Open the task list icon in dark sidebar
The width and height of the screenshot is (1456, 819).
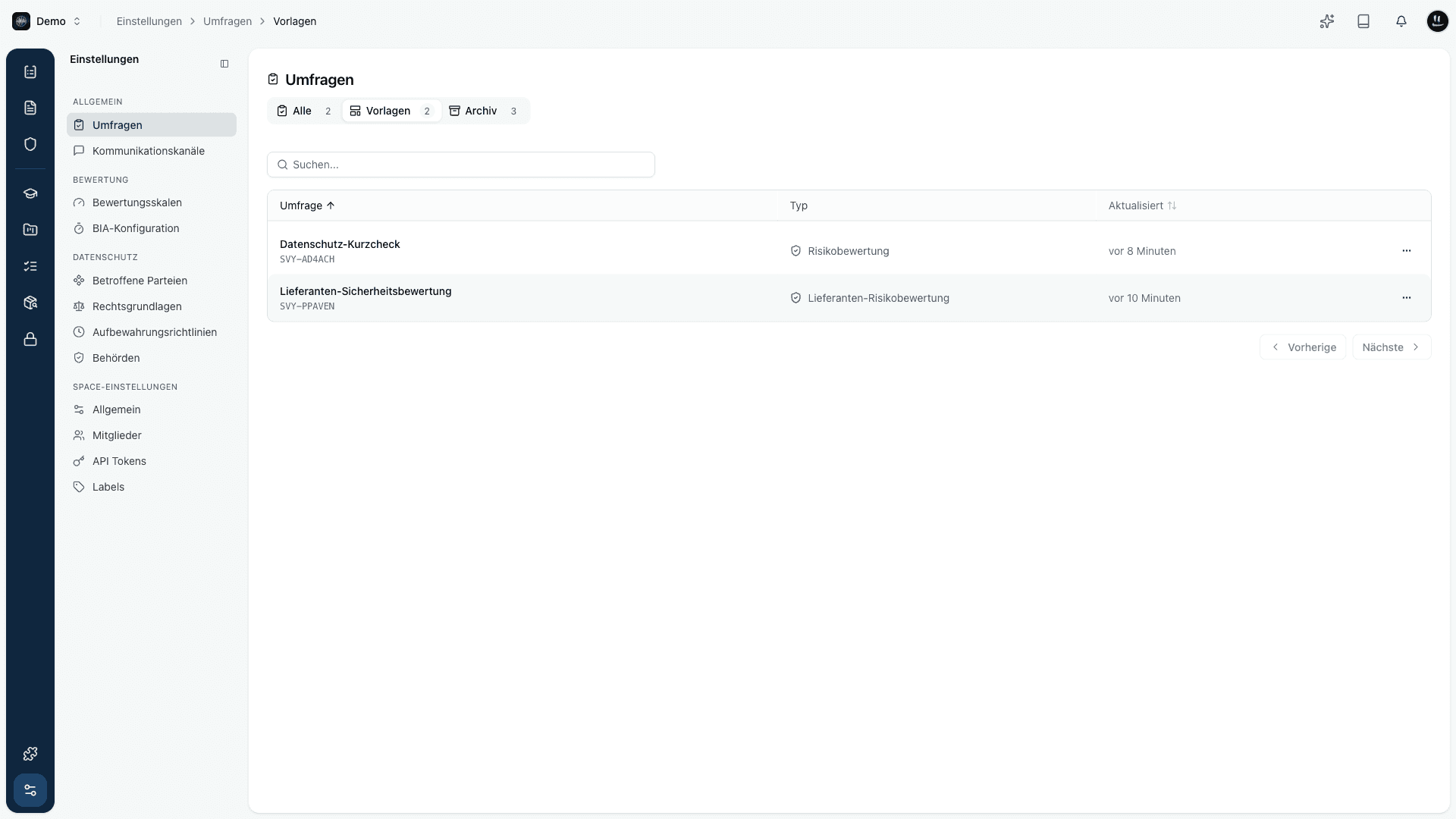pos(30,266)
